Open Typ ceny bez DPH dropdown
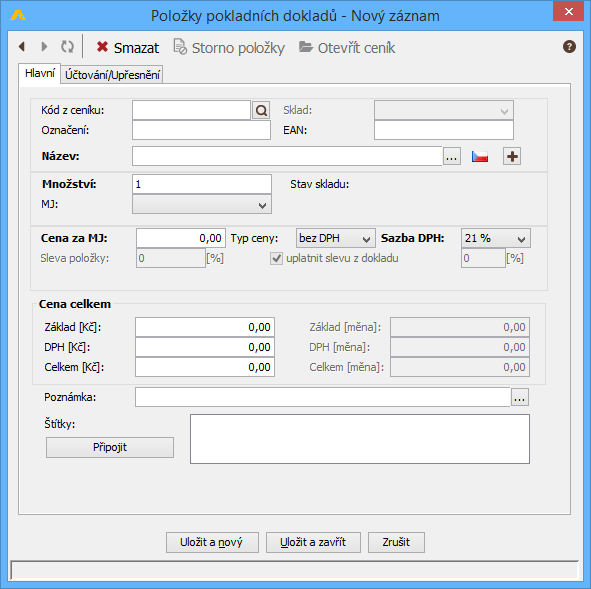This screenshot has width=591, height=589. point(335,239)
